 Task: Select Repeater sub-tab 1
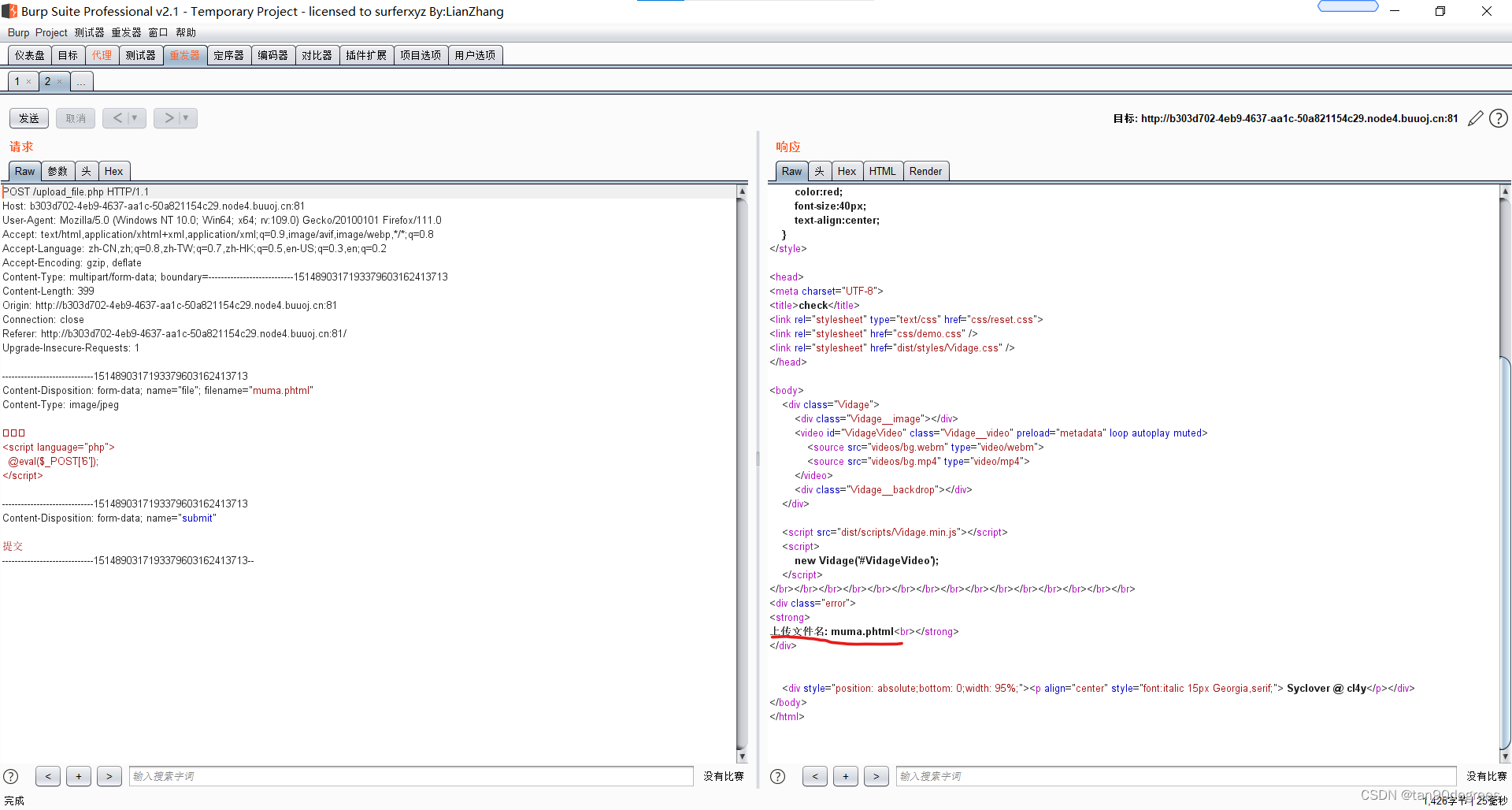pos(17,82)
